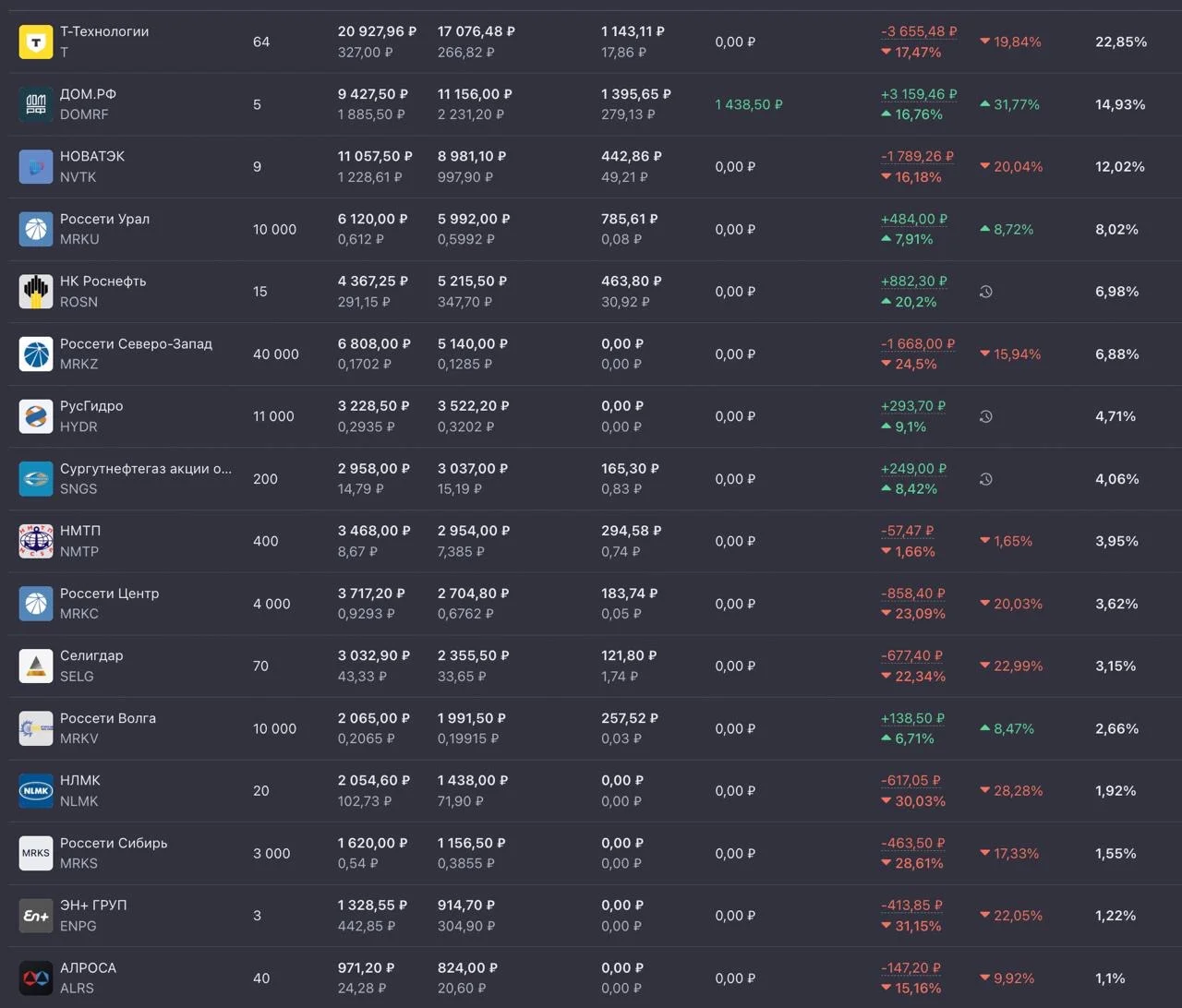
Task: Click the underlined +138,50 ₽ profit value
Action: (913, 718)
